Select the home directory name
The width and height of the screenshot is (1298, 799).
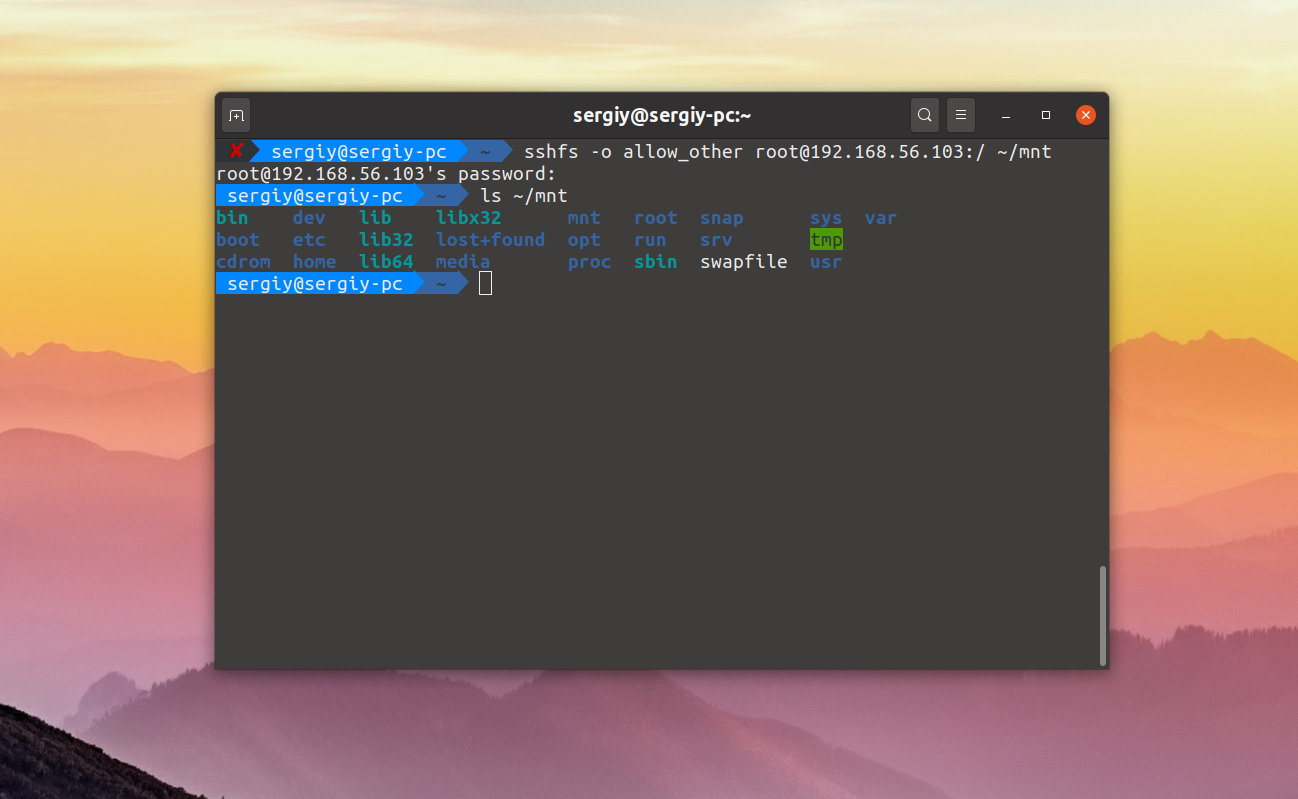pyautogui.click(x=314, y=262)
